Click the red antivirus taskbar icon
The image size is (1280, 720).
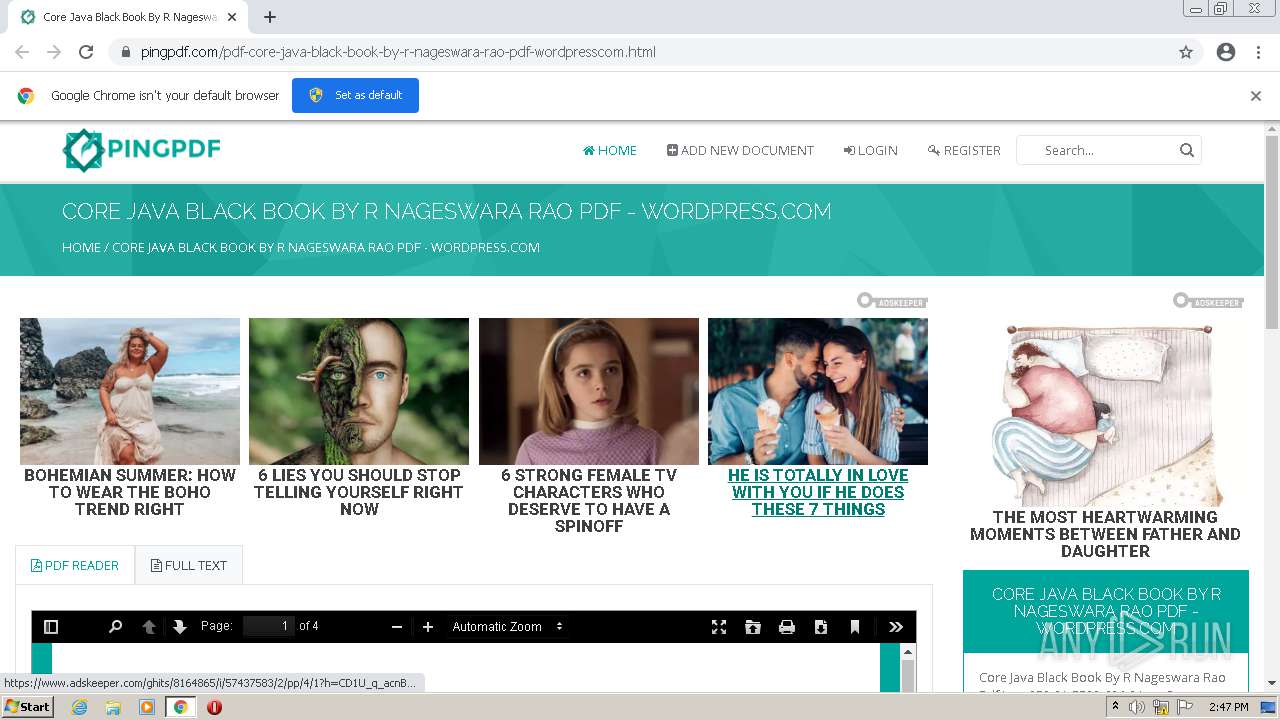point(214,707)
